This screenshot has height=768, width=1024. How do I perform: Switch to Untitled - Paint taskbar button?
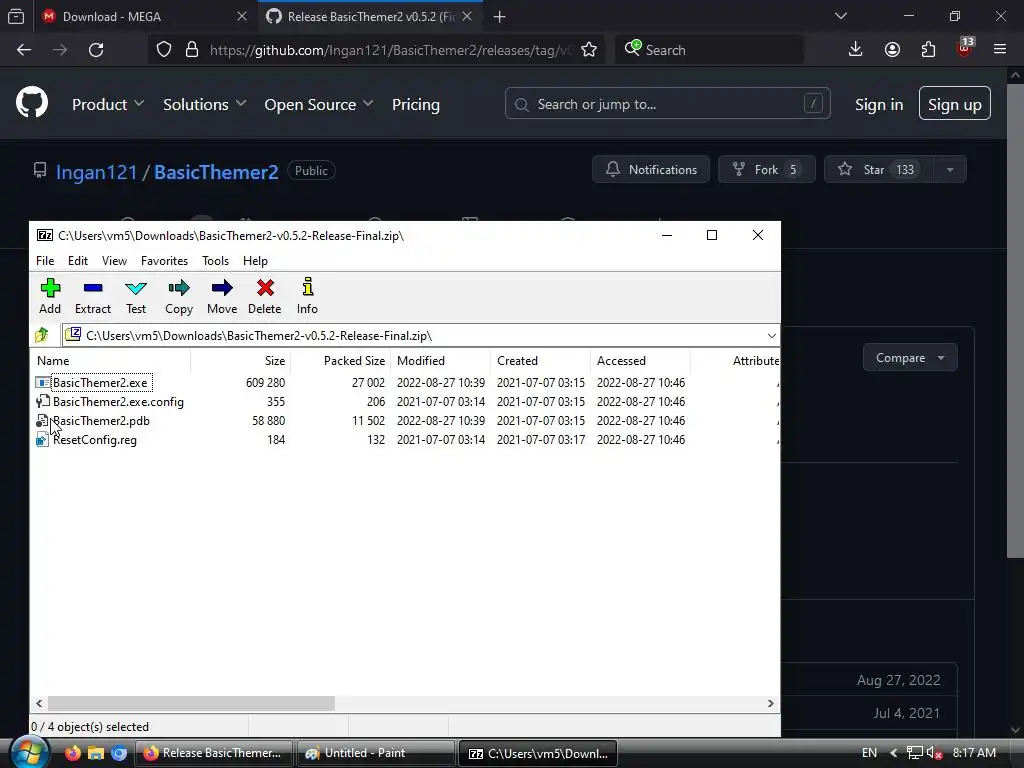[376, 753]
